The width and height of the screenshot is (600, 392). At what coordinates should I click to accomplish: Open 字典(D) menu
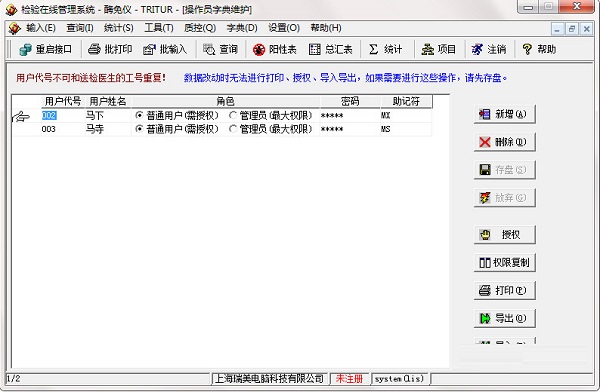(x=242, y=28)
